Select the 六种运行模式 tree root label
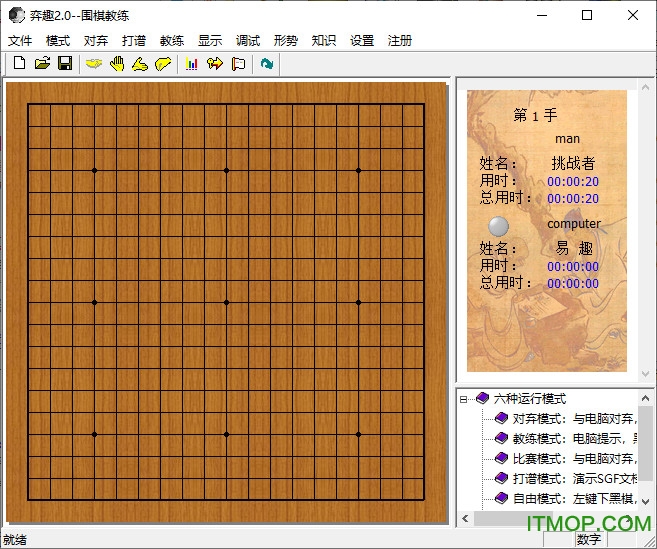The height and width of the screenshot is (549, 657). click(x=530, y=399)
